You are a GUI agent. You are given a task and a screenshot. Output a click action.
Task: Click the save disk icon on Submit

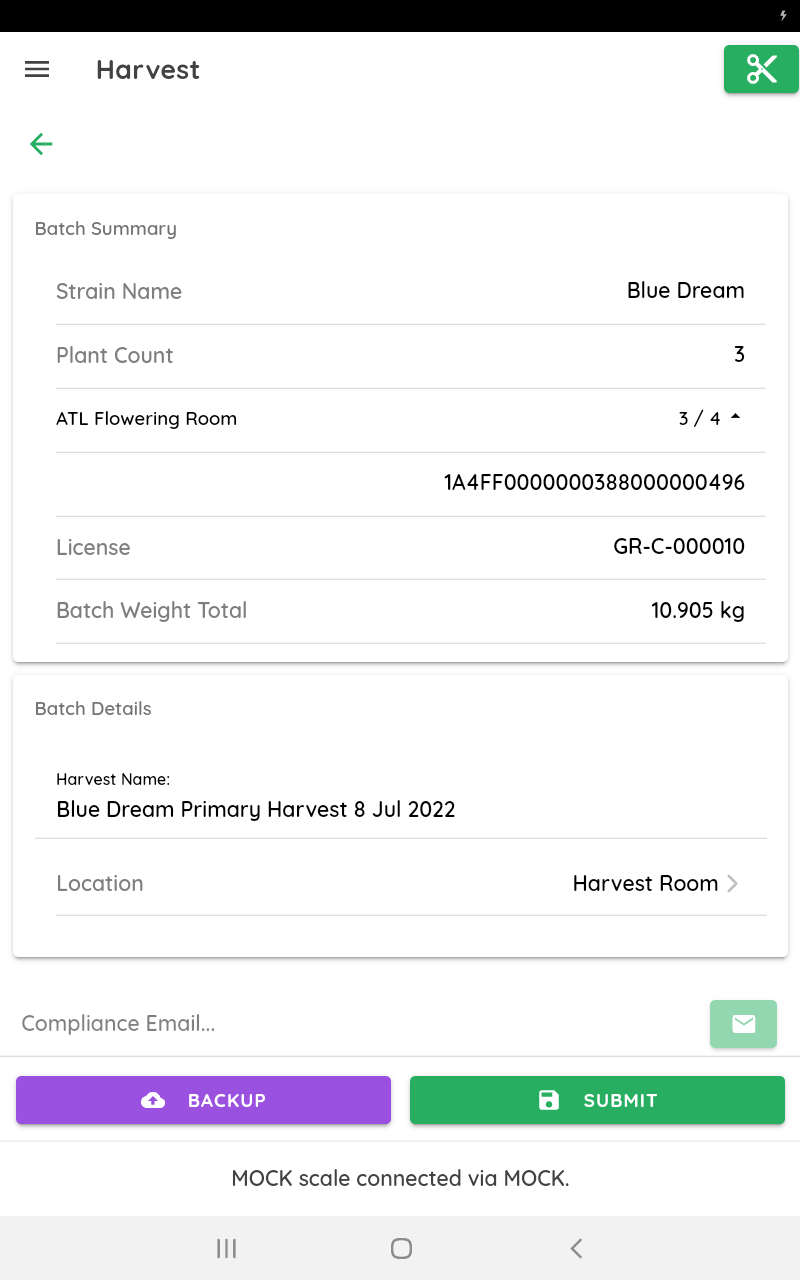(549, 1100)
